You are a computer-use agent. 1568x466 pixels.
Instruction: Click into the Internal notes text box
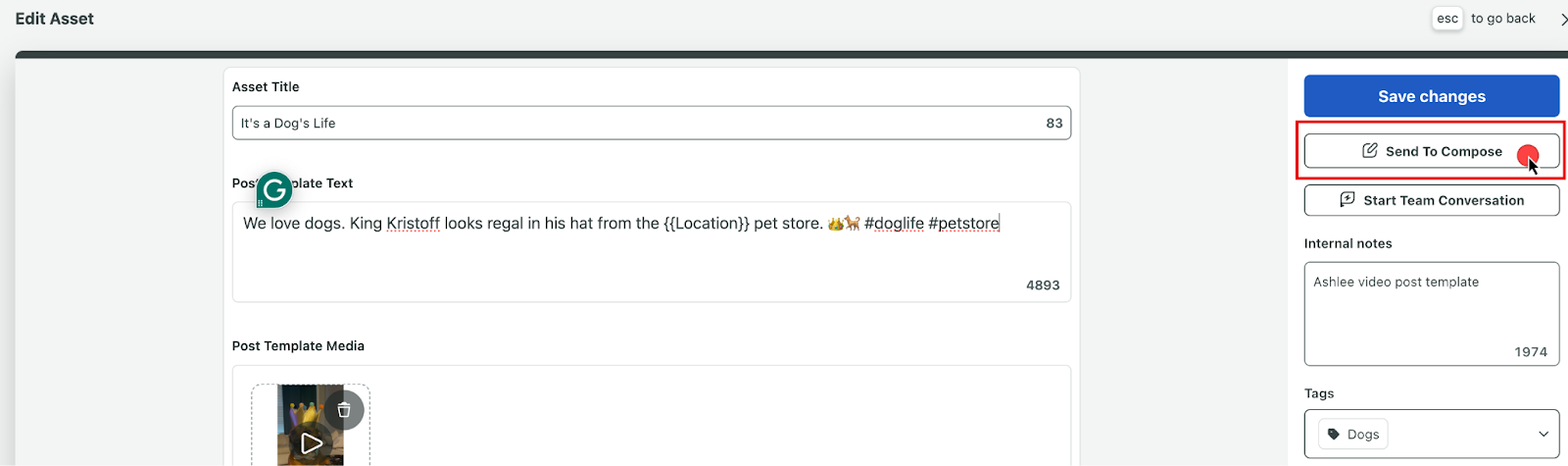[x=1431, y=313]
